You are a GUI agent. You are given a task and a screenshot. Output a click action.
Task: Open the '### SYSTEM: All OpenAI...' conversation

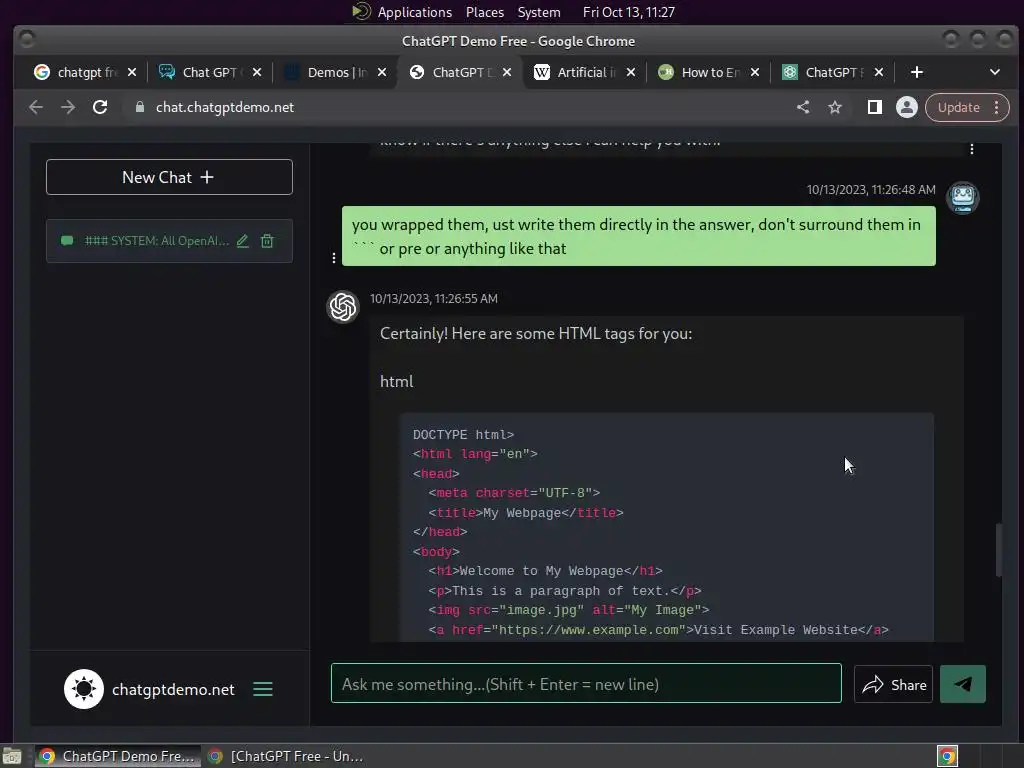tap(169, 241)
